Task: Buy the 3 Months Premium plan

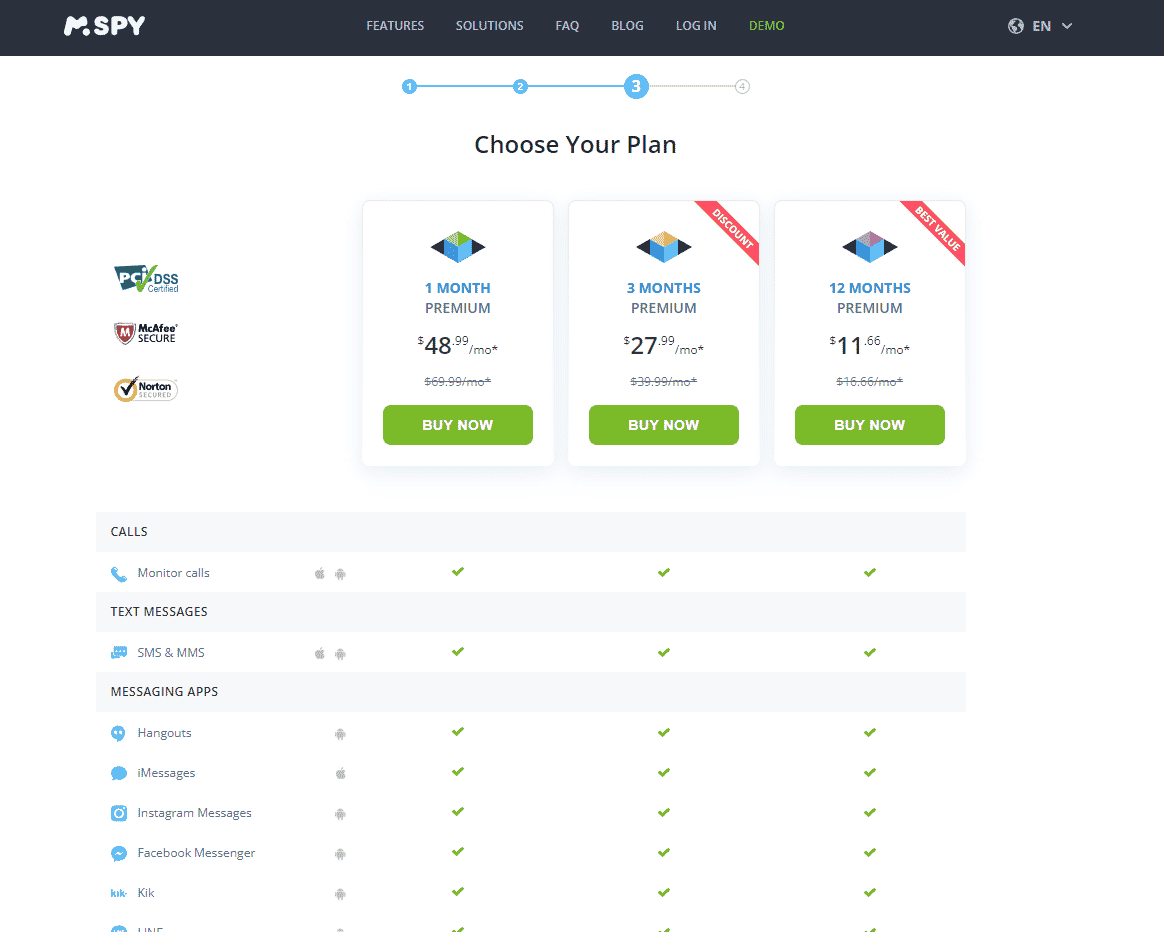Action: point(664,425)
